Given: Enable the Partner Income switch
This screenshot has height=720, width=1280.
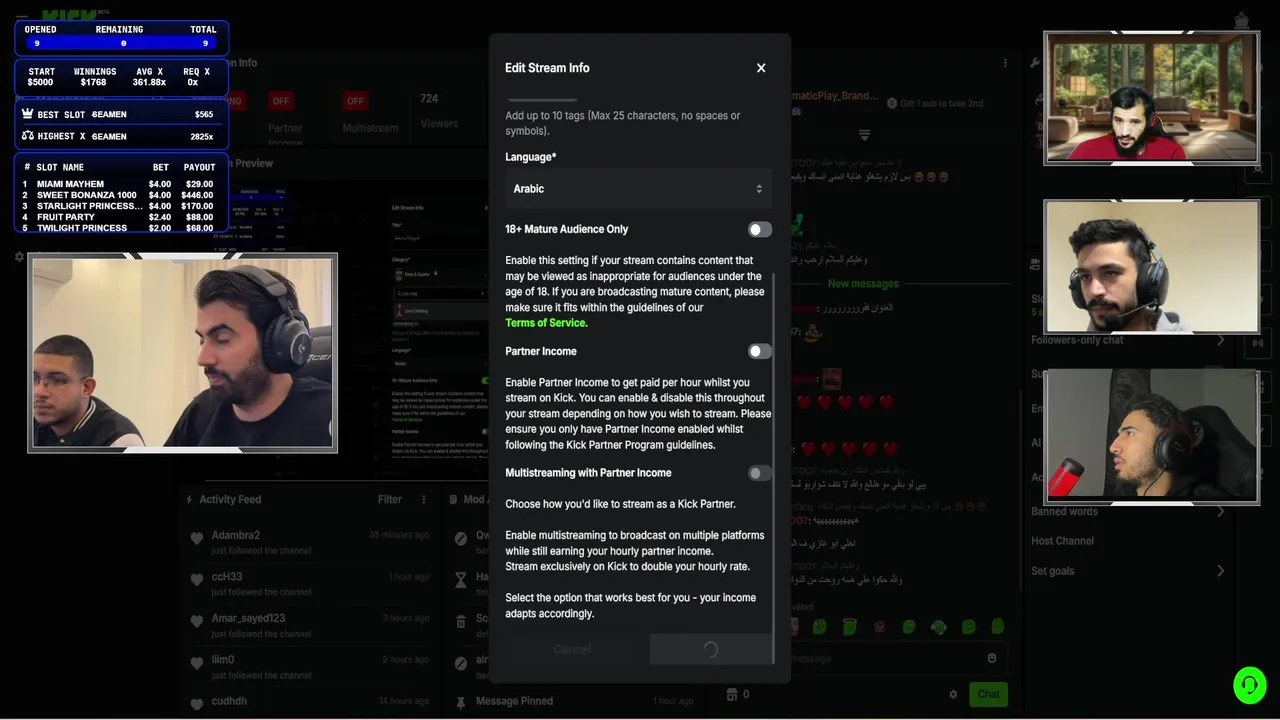Looking at the screenshot, I should pos(760,351).
